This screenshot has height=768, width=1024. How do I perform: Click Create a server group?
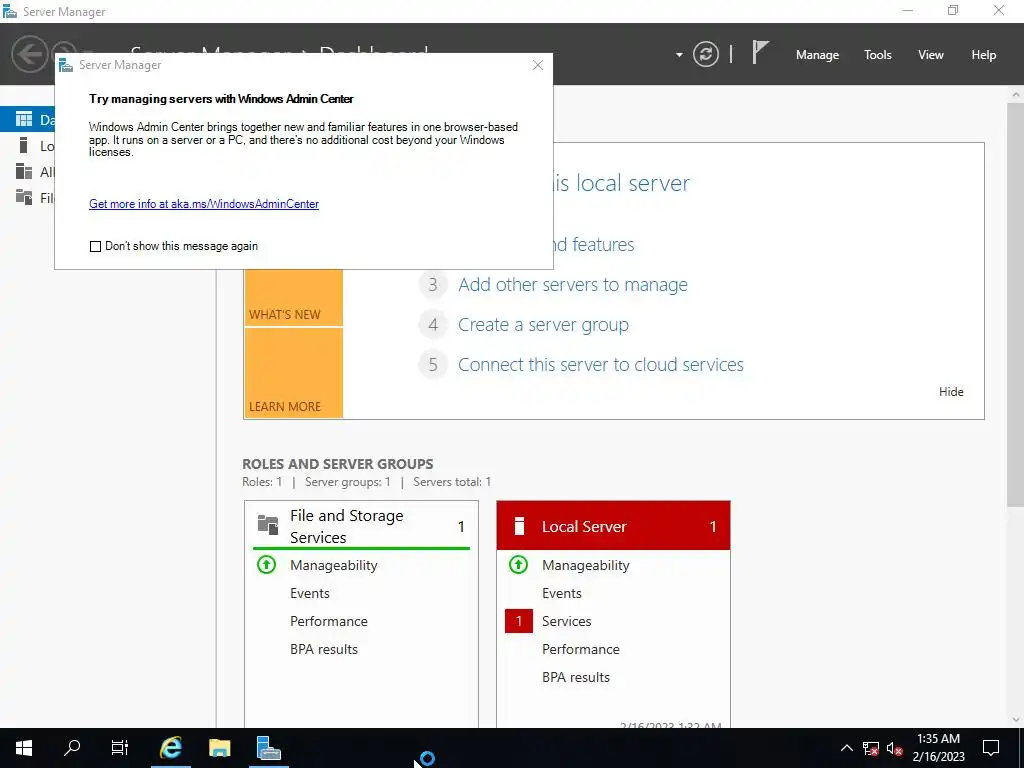pos(543,325)
